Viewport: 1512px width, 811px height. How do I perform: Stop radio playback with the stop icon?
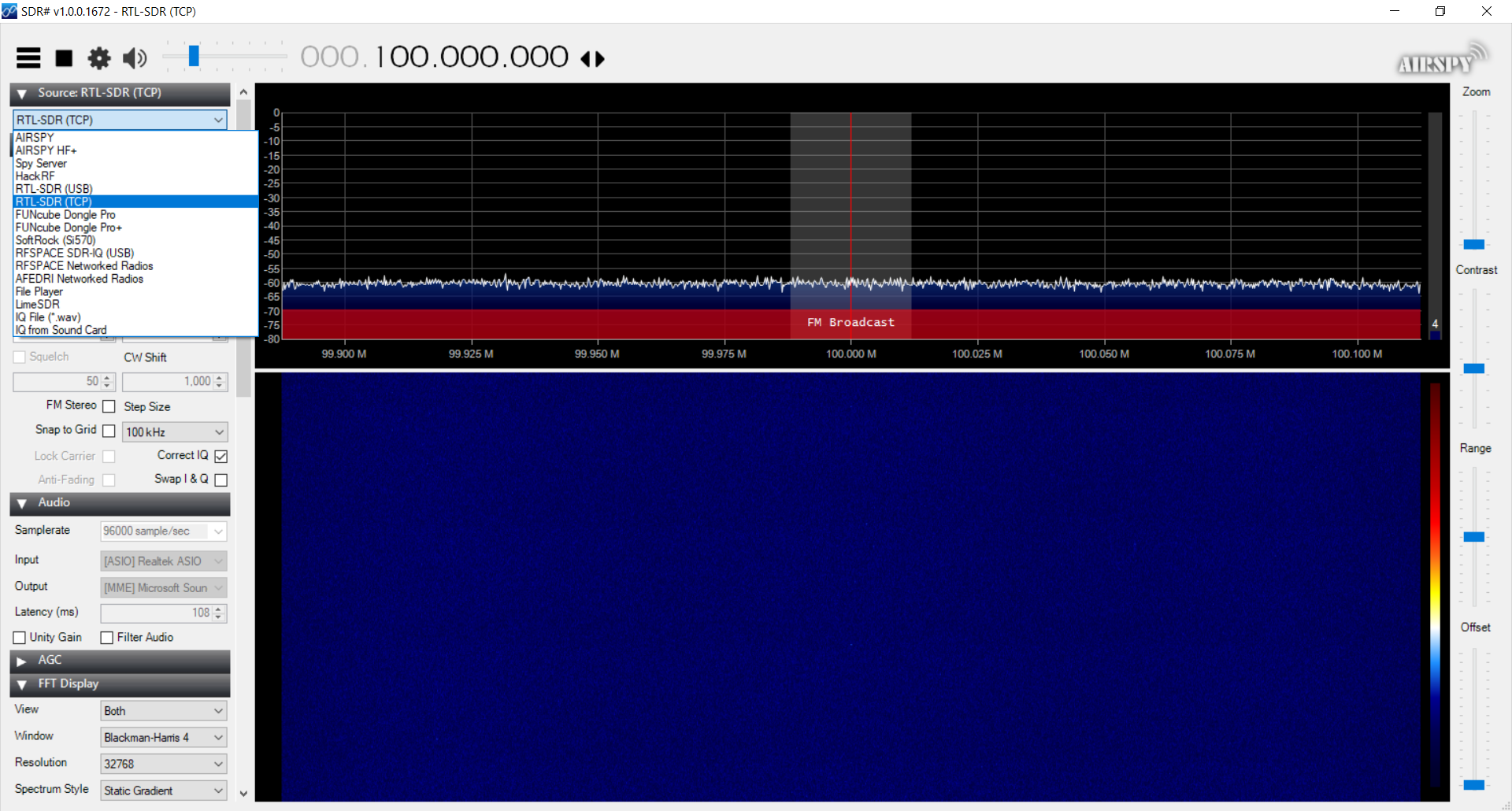pyautogui.click(x=64, y=57)
